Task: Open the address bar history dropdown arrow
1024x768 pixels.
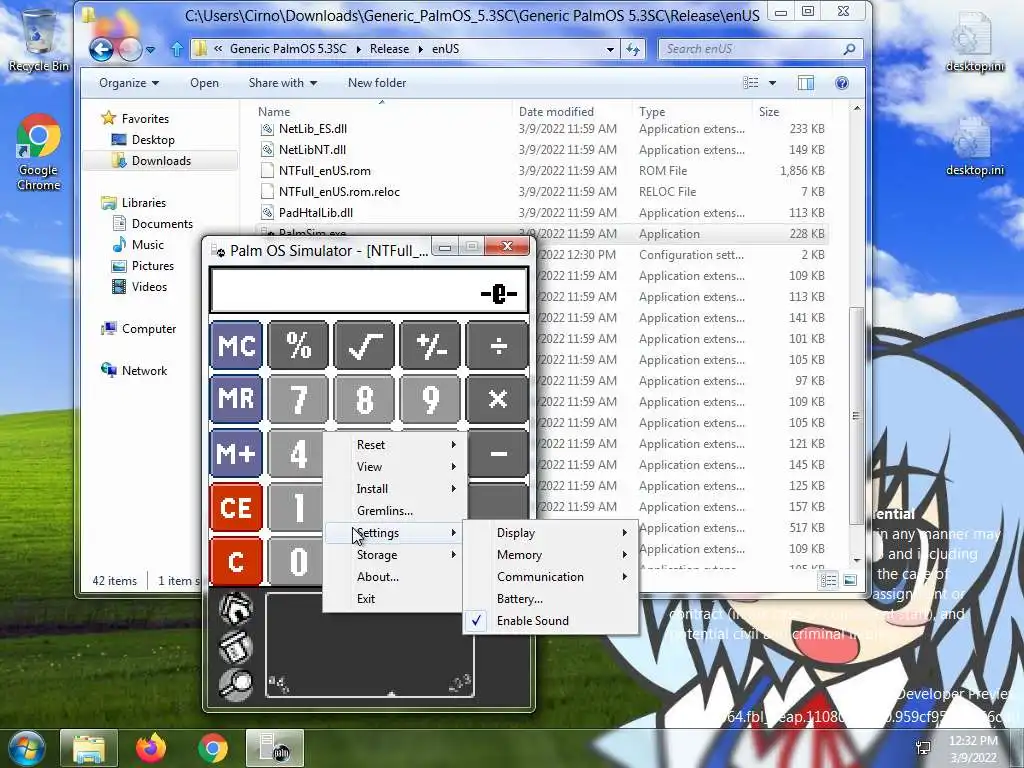Action: tap(610, 49)
